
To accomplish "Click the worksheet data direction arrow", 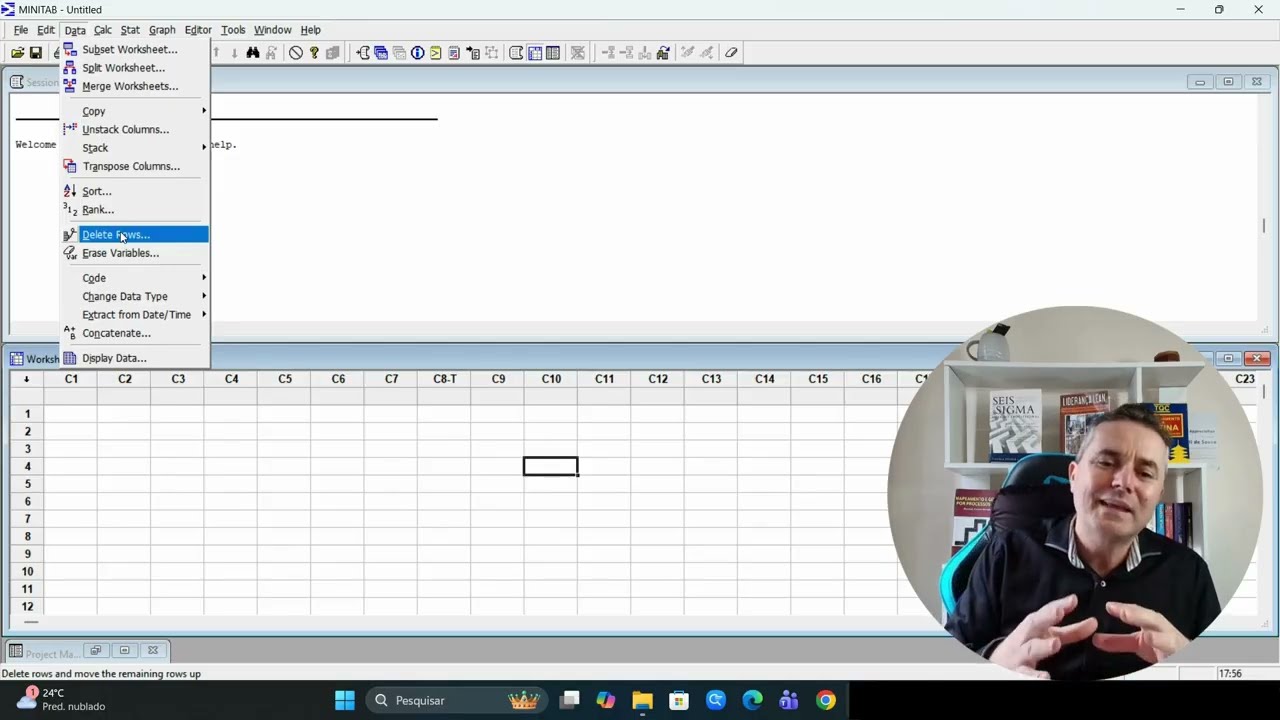I will [x=27, y=379].
